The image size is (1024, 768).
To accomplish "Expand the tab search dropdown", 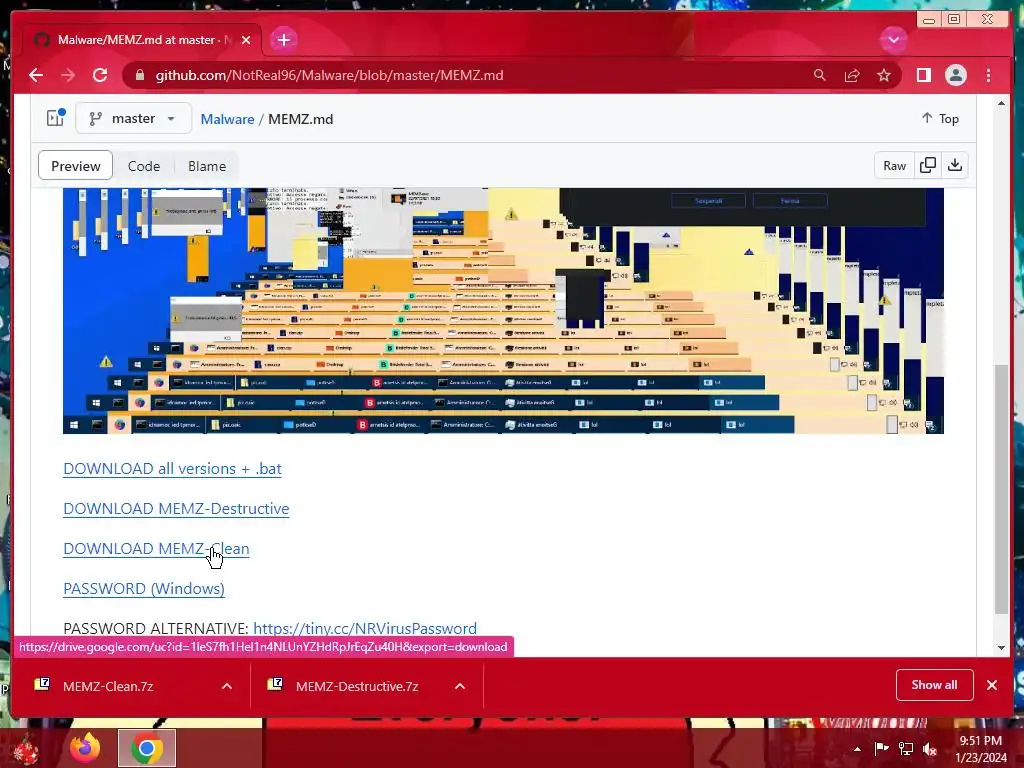I will [893, 40].
